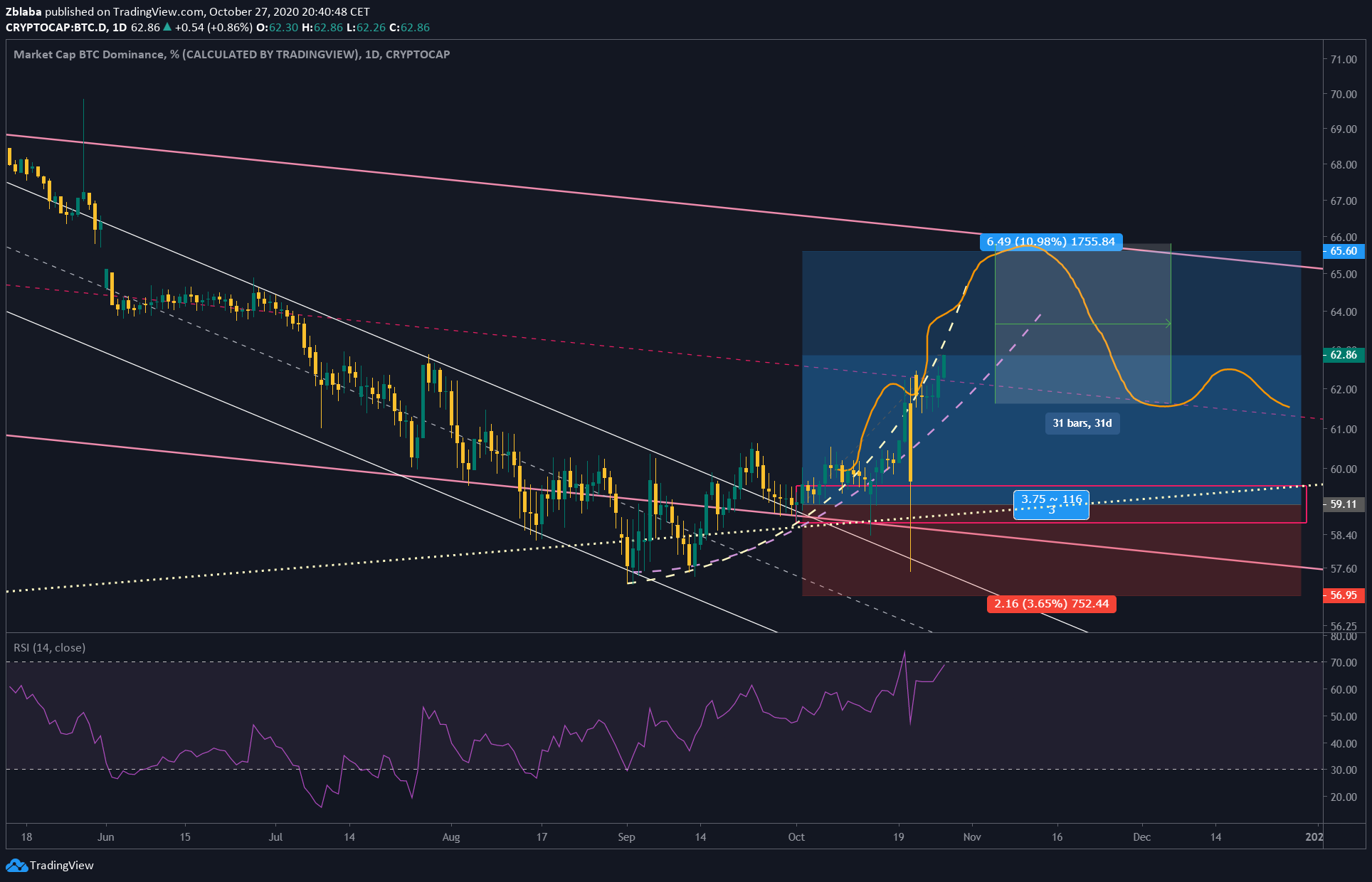Click the gray 59.11 price label

(1344, 504)
